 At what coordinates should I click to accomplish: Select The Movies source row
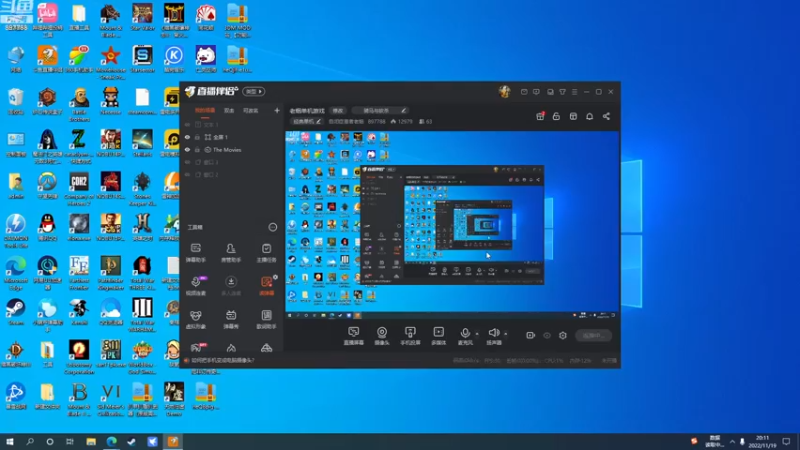click(x=232, y=150)
